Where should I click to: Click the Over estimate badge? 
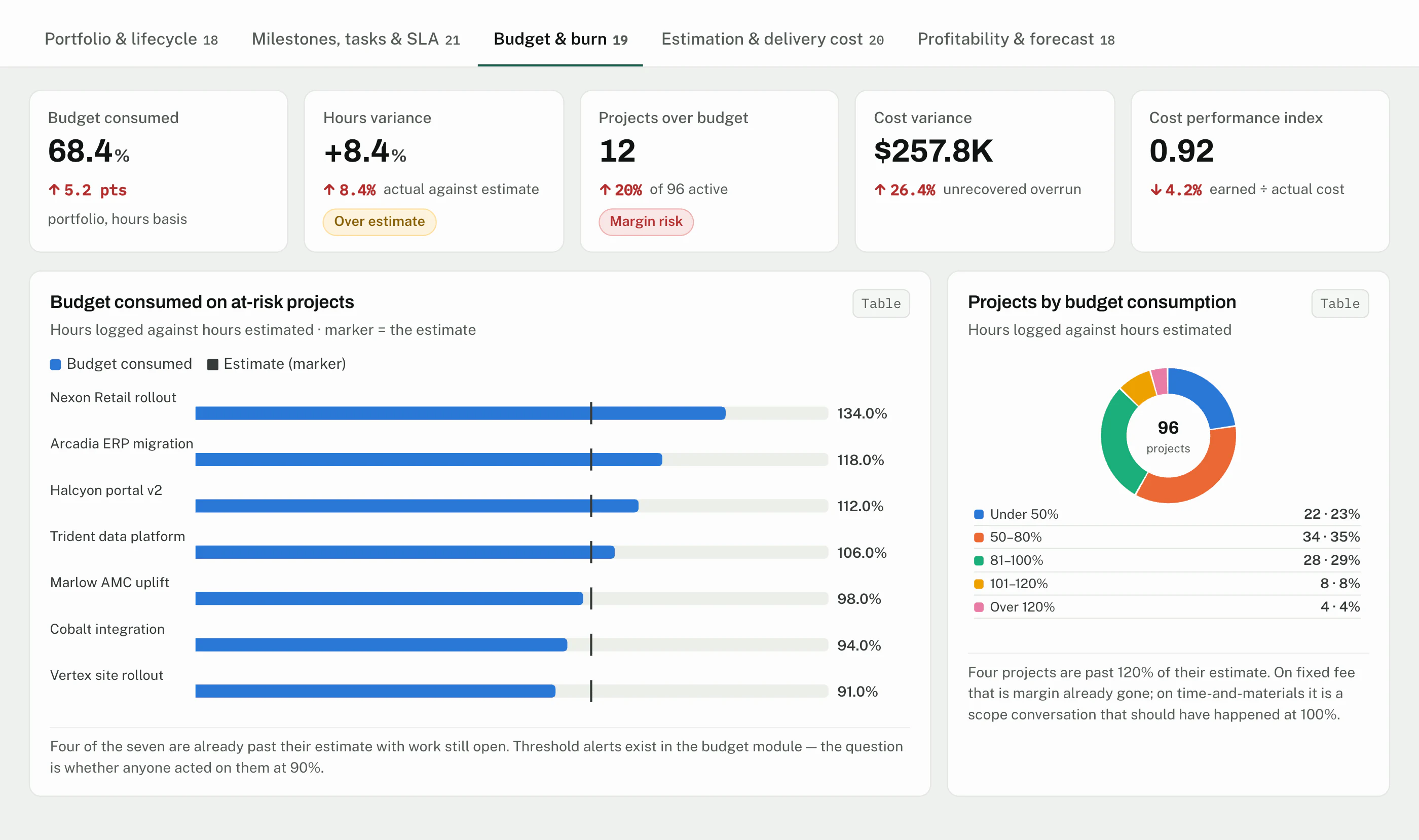click(x=380, y=221)
